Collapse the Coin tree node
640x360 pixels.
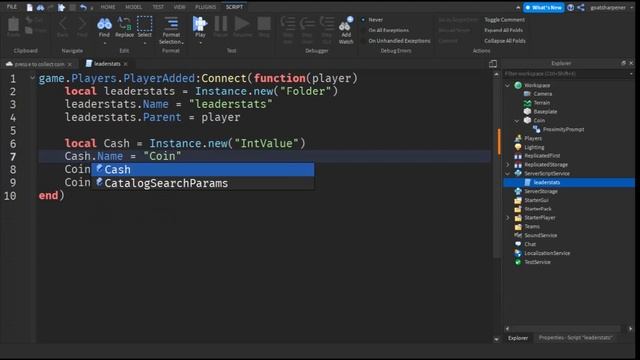(517, 121)
